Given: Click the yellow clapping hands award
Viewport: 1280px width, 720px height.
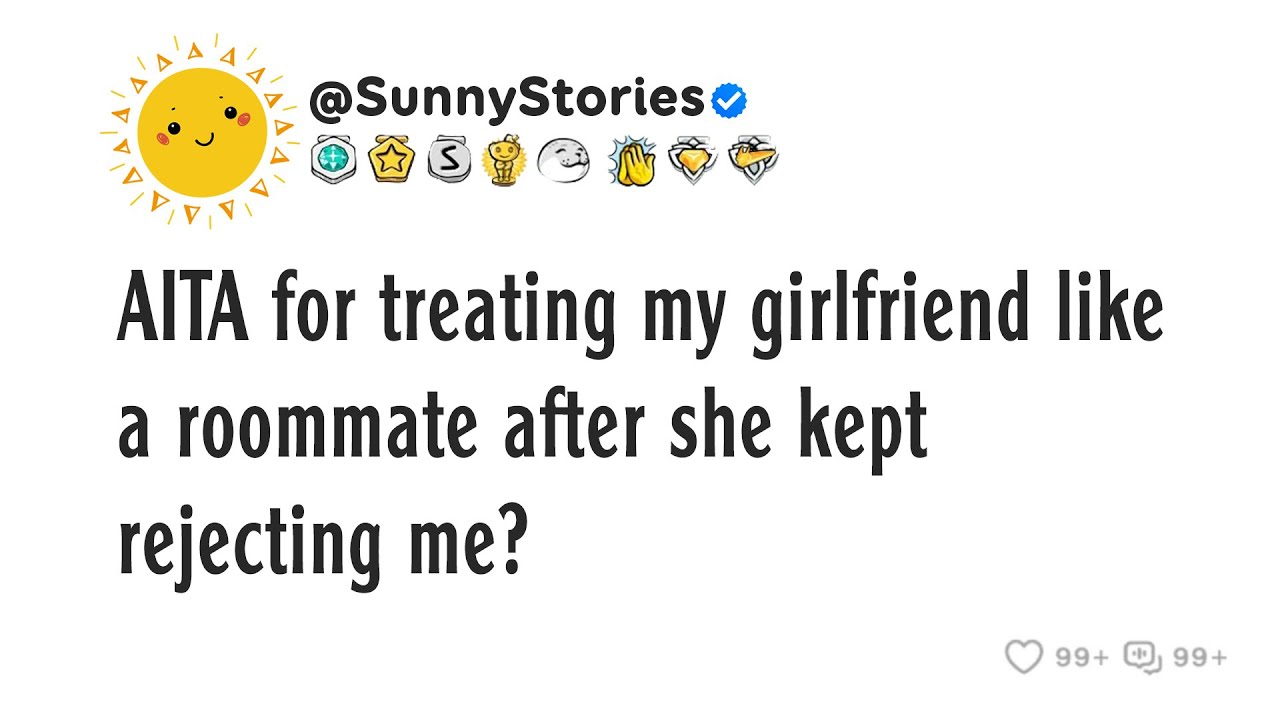Looking at the screenshot, I should [631, 160].
